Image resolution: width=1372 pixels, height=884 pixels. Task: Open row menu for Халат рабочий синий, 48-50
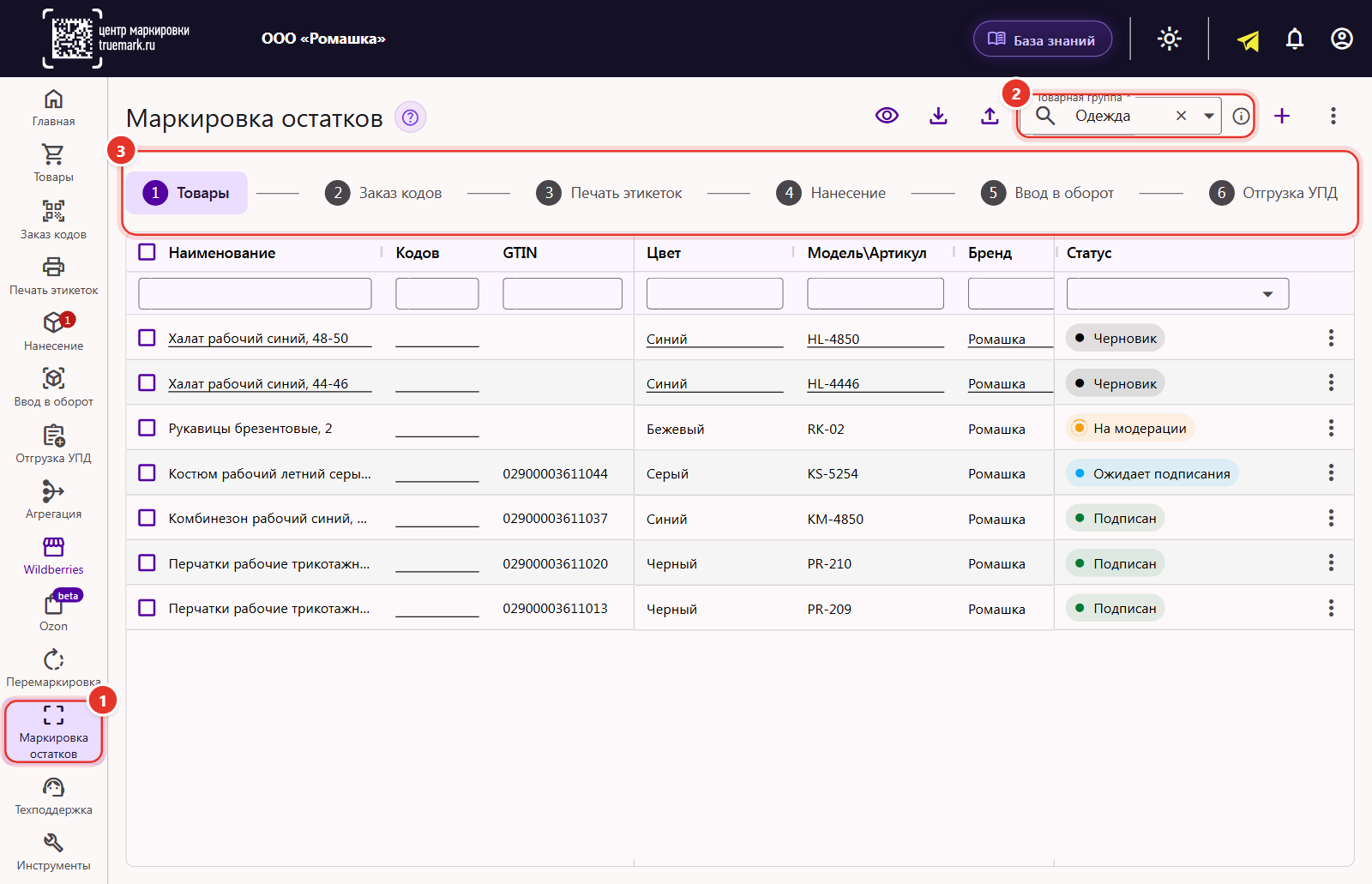tap(1331, 338)
